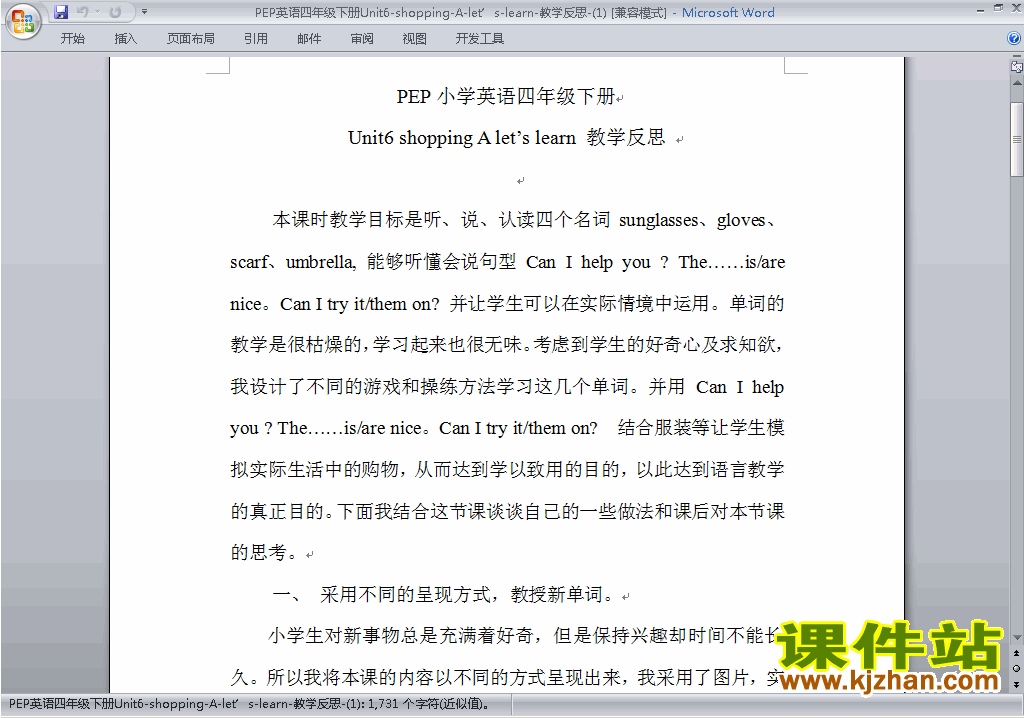Click the vertical scrollbar up arrow
Screen dimensions: 1024x718
tap(1016, 84)
